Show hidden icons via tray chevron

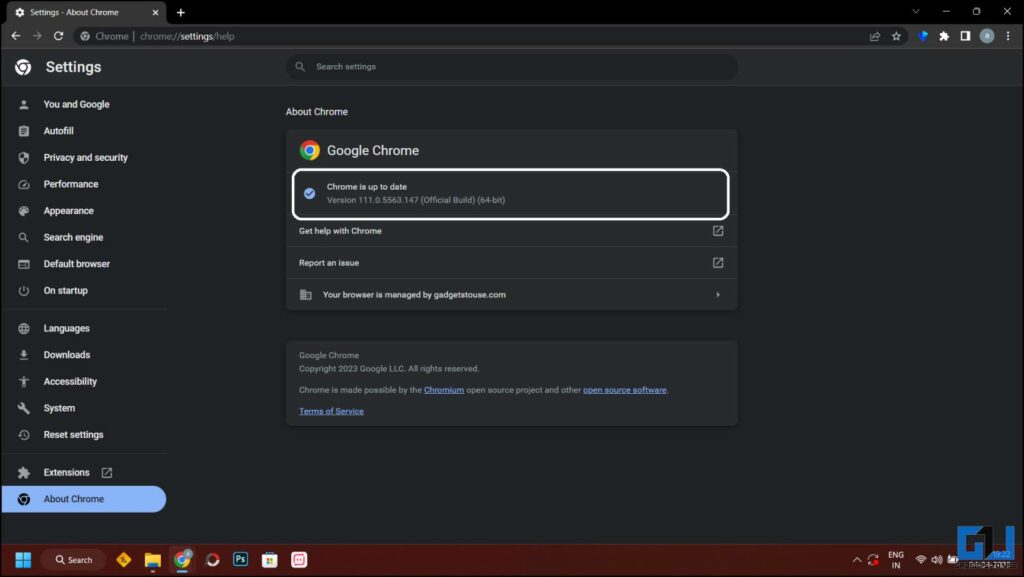pyautogui.click(x=856, y=560)
